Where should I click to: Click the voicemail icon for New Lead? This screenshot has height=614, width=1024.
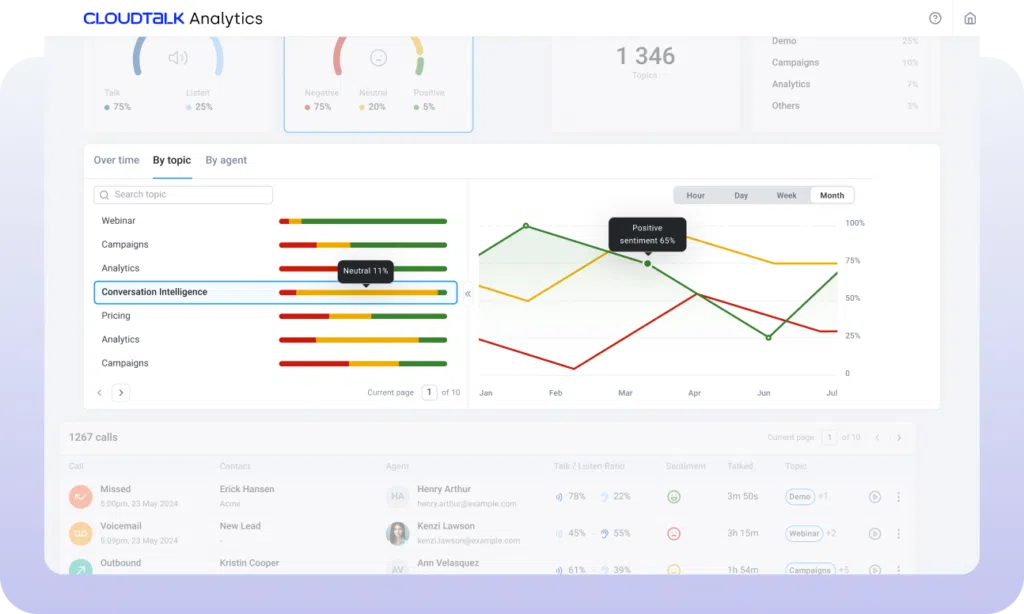point(81,533)
